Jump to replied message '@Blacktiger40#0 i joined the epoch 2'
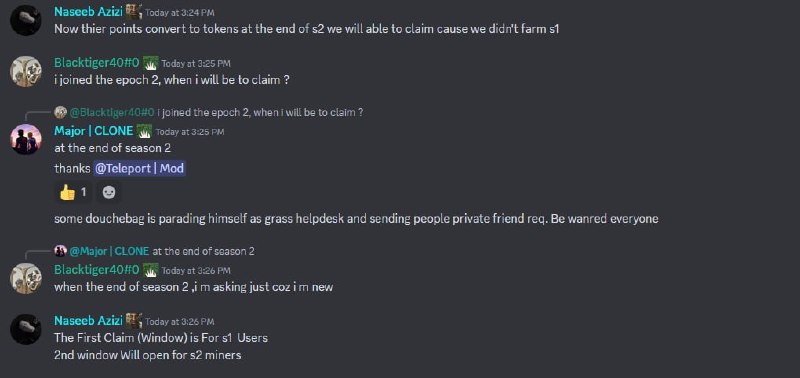This screenshot has width=800, height=378. [215, 112]
